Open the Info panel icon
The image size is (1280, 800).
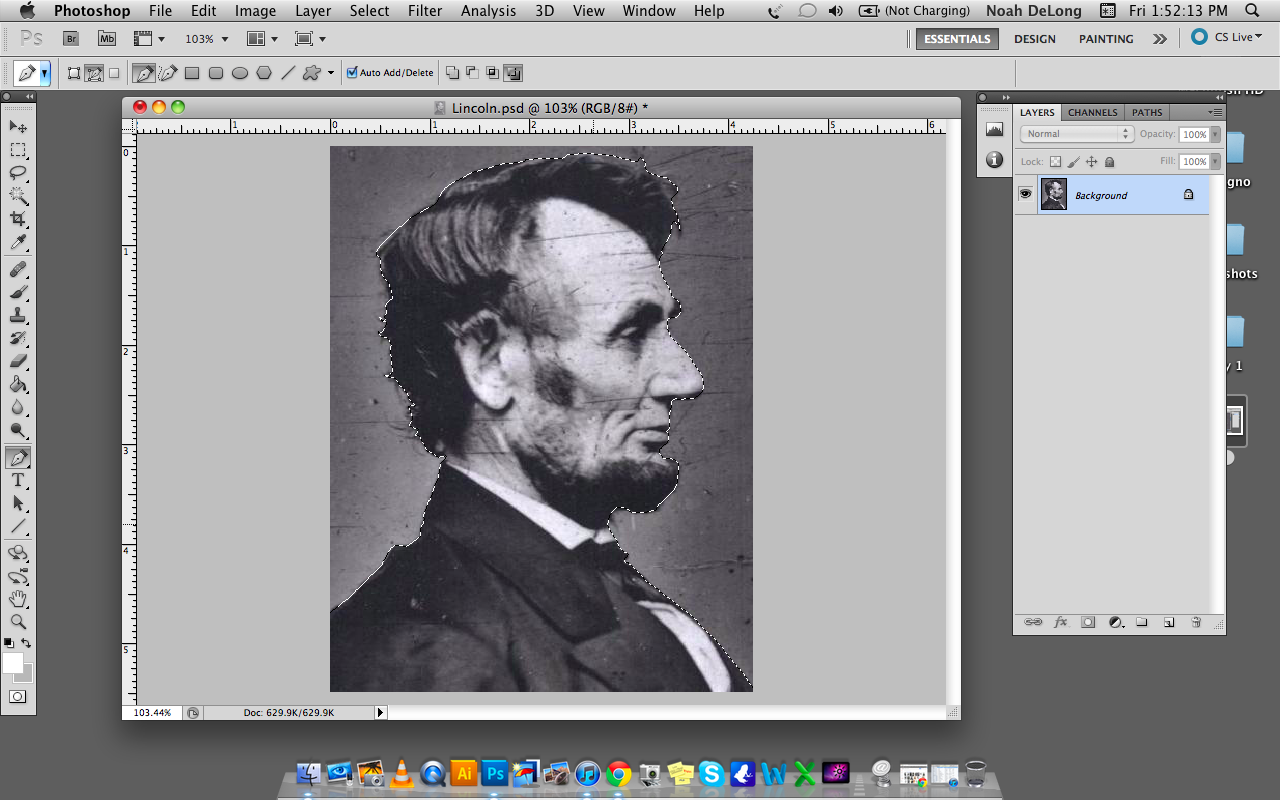click(x=994, y=159)
